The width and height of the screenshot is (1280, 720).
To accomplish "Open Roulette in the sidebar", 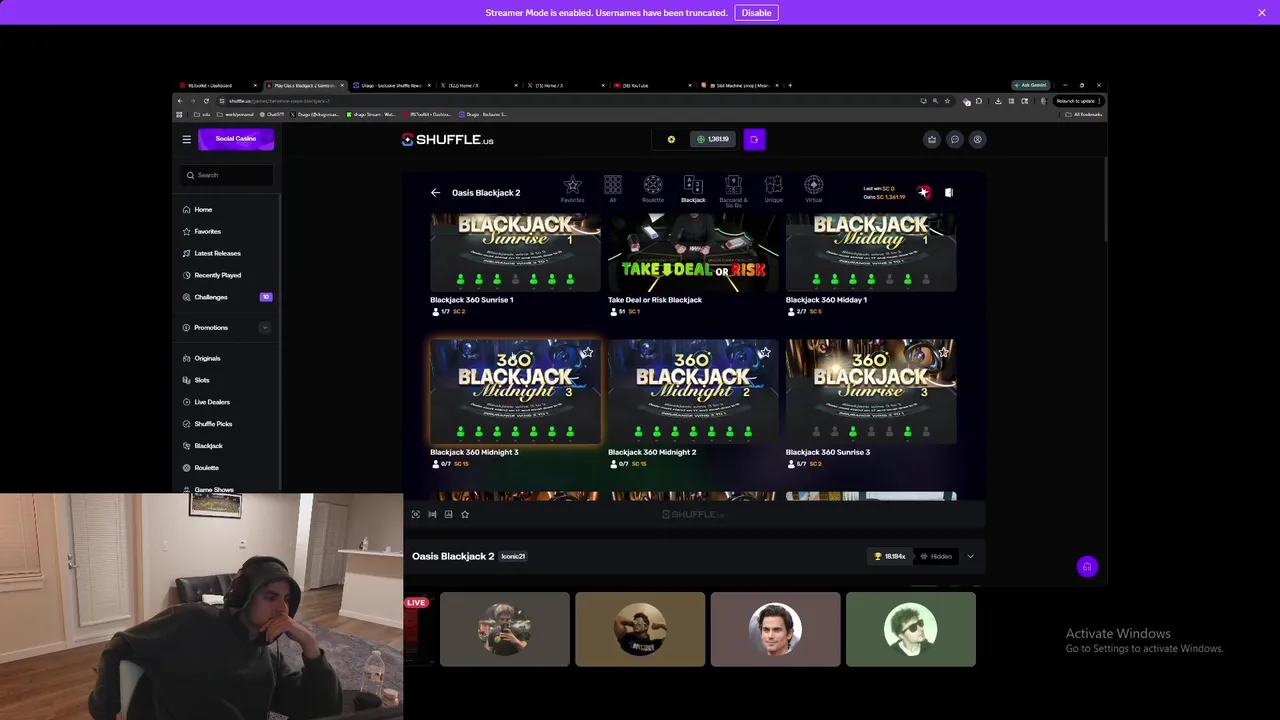I will click(206, 468).
